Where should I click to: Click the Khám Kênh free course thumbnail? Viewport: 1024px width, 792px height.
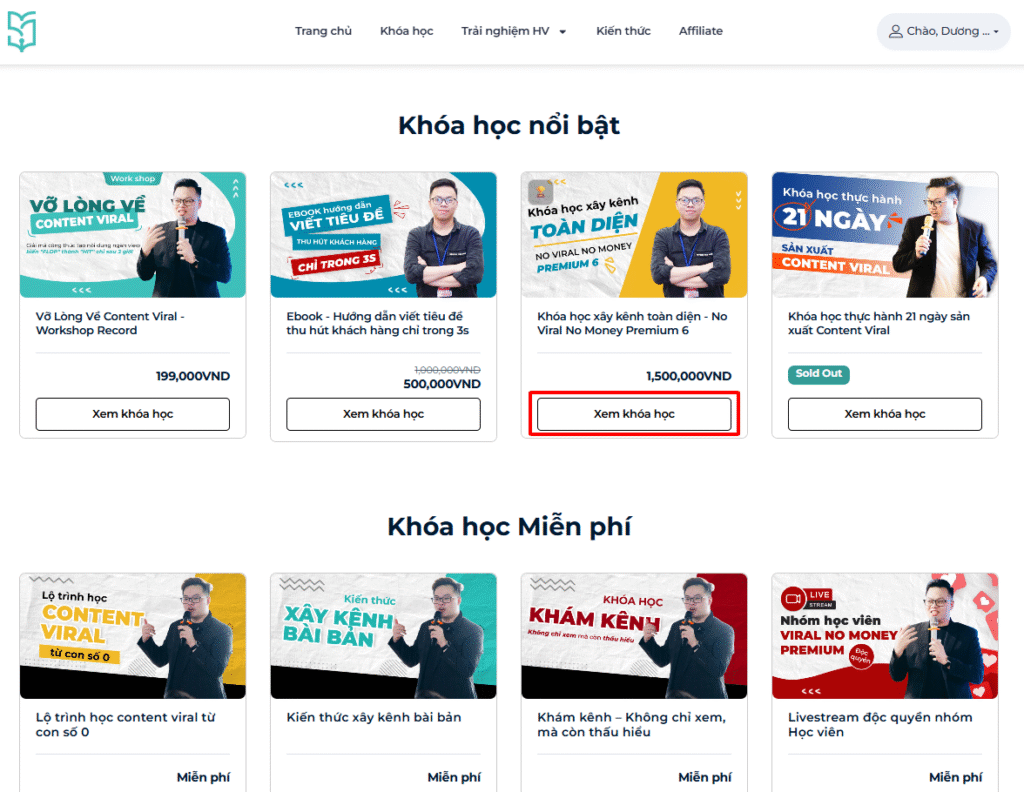coord(634,636)
